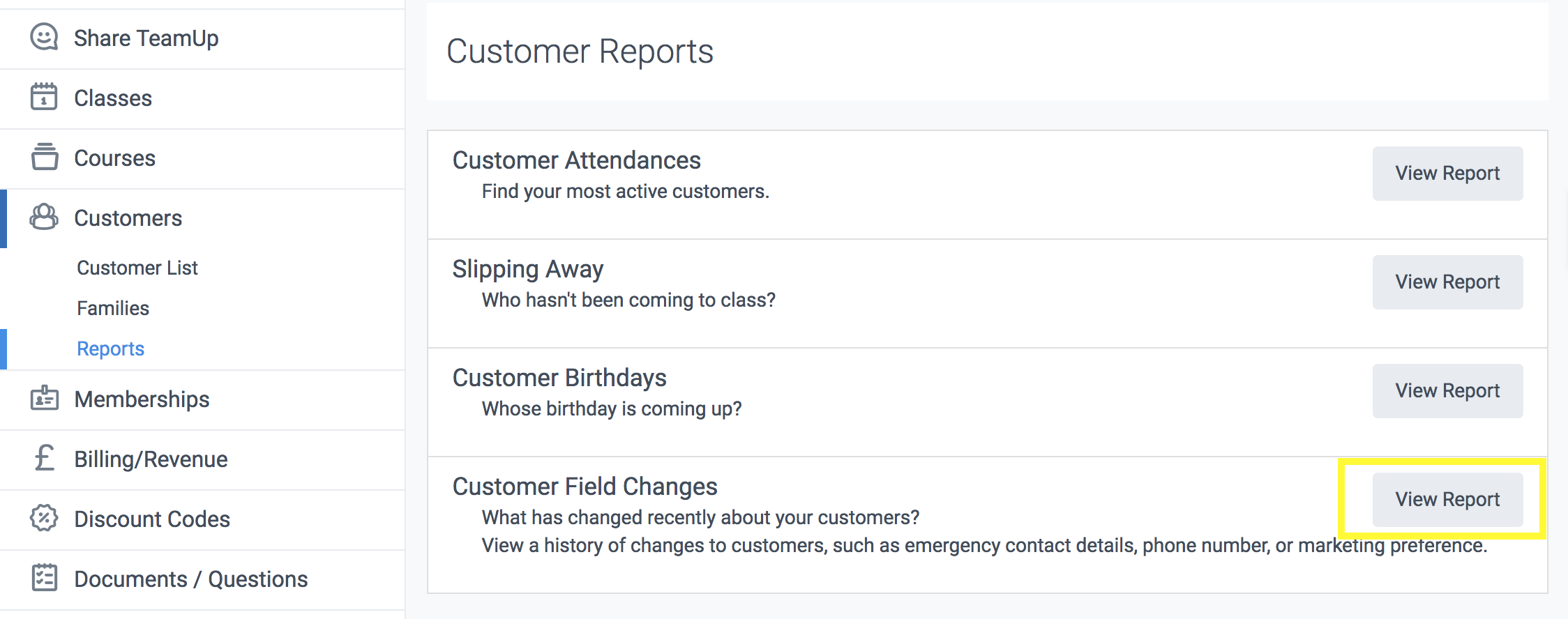Click the Billing/Revenue pound icon
The width and height of the screenshot is (1568, 619).
[x=44, y=458]
